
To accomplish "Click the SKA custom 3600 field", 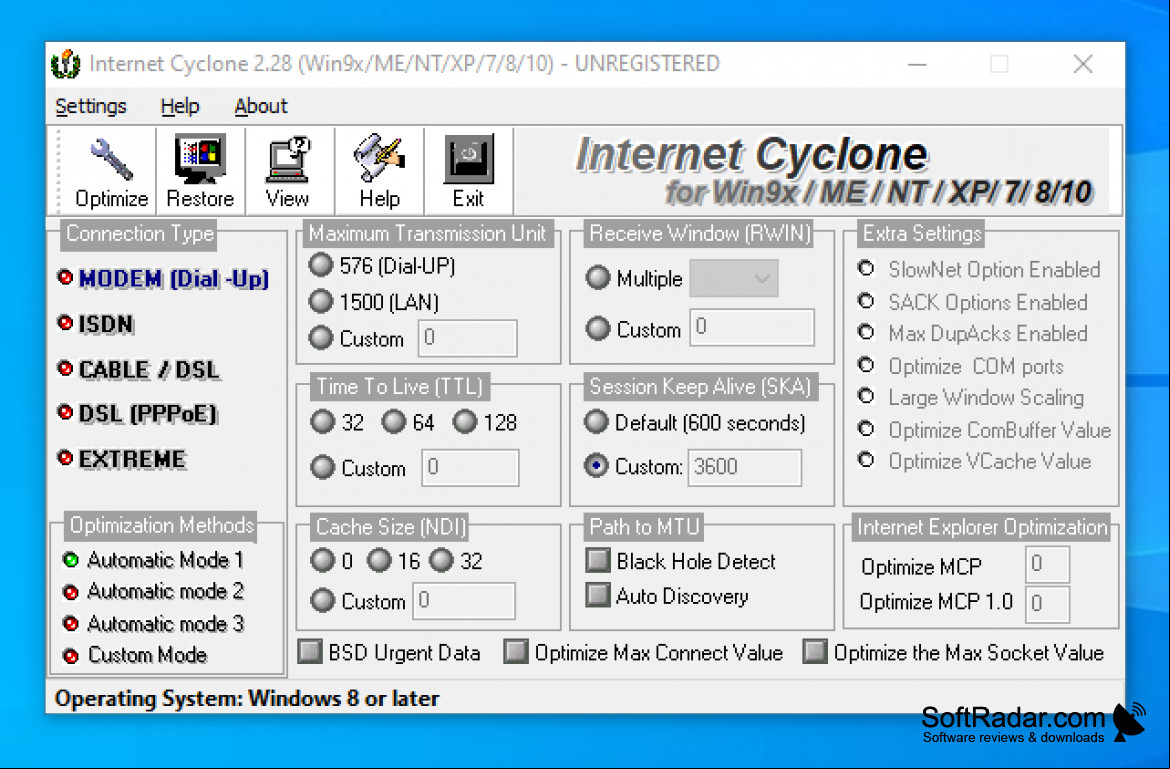I will pyautogui.click(x=745, y=467).
